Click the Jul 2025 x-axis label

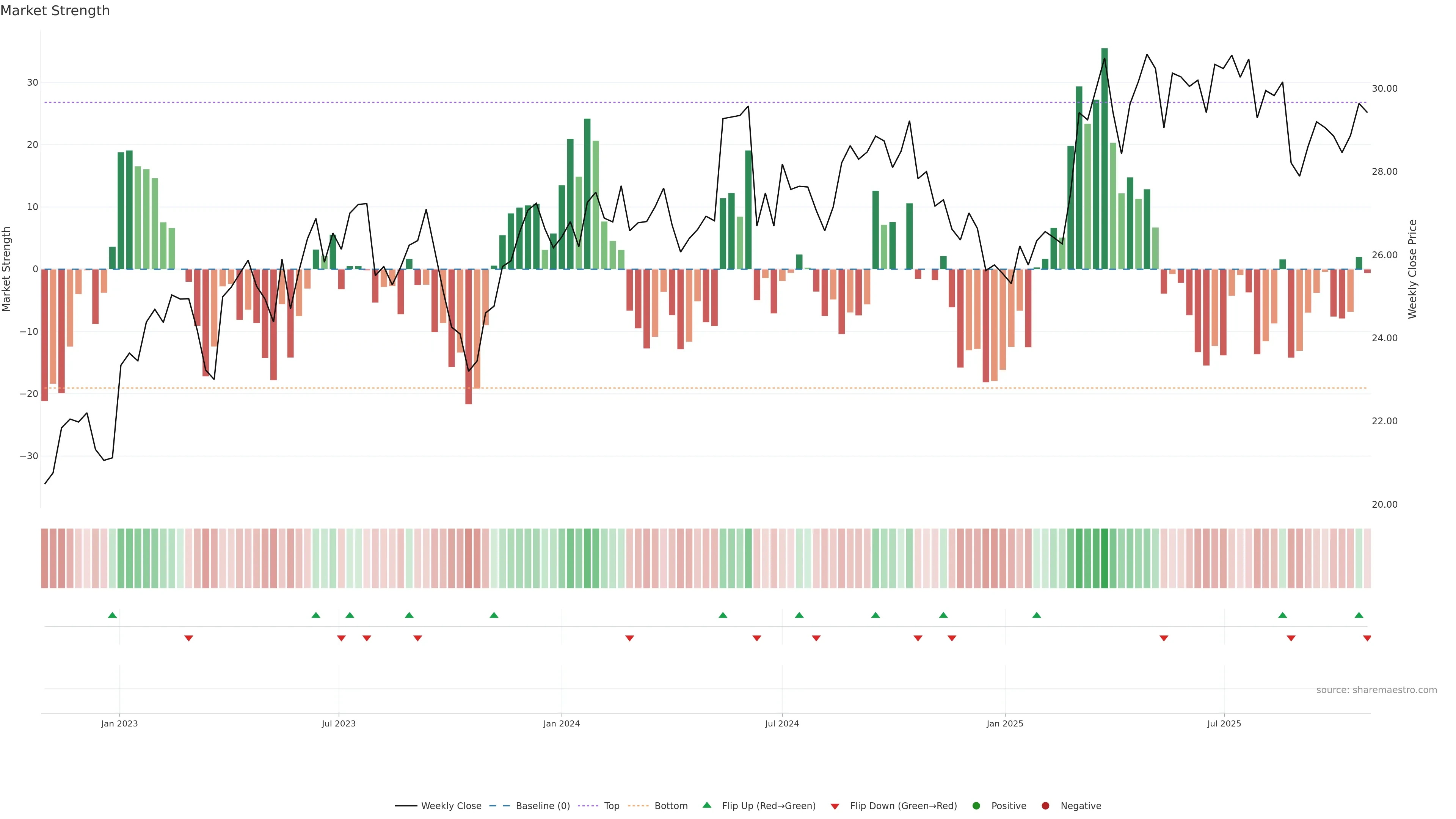tap(1224, 723)
